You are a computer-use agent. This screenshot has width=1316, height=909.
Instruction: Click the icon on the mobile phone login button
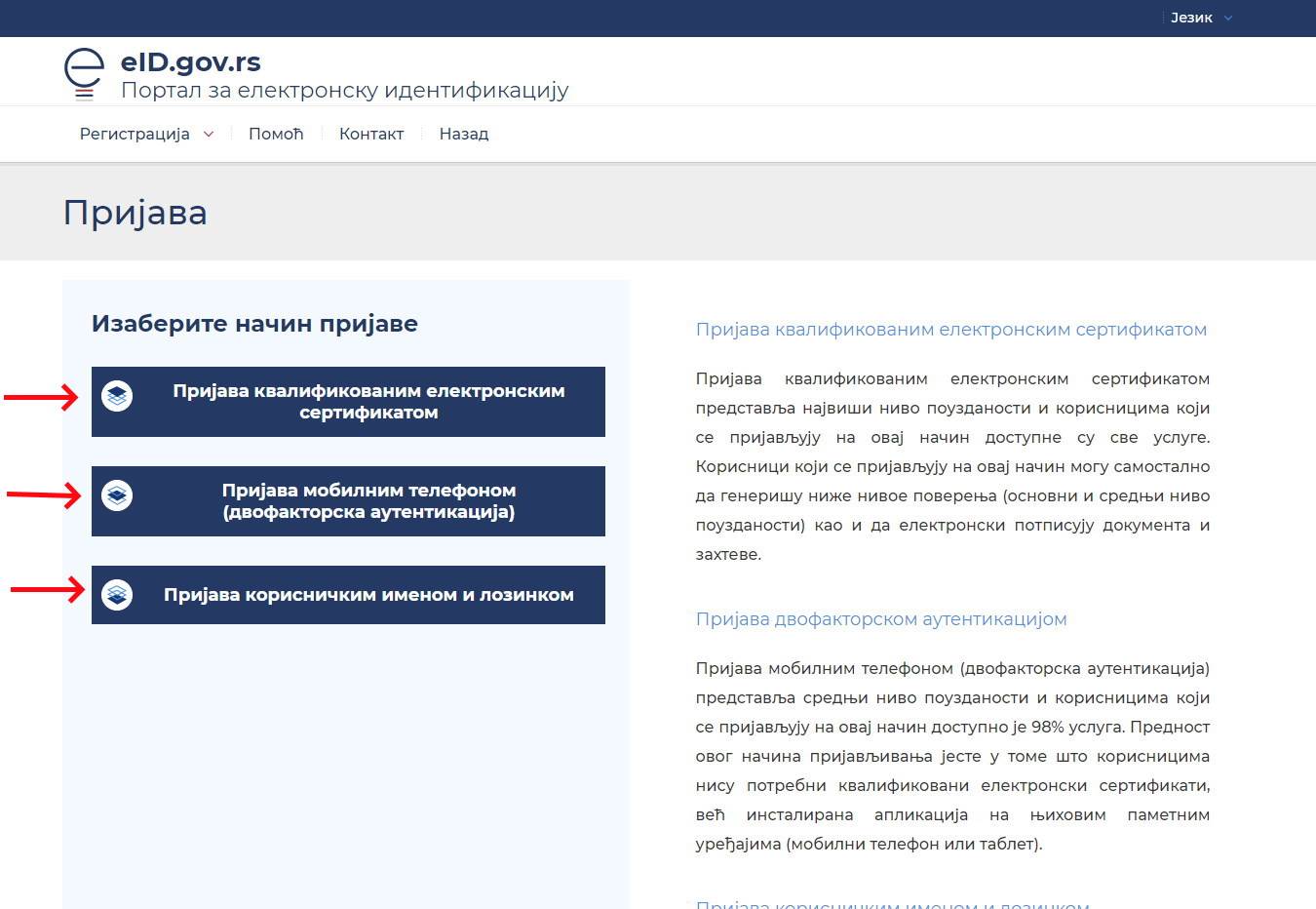click(118, 495)
